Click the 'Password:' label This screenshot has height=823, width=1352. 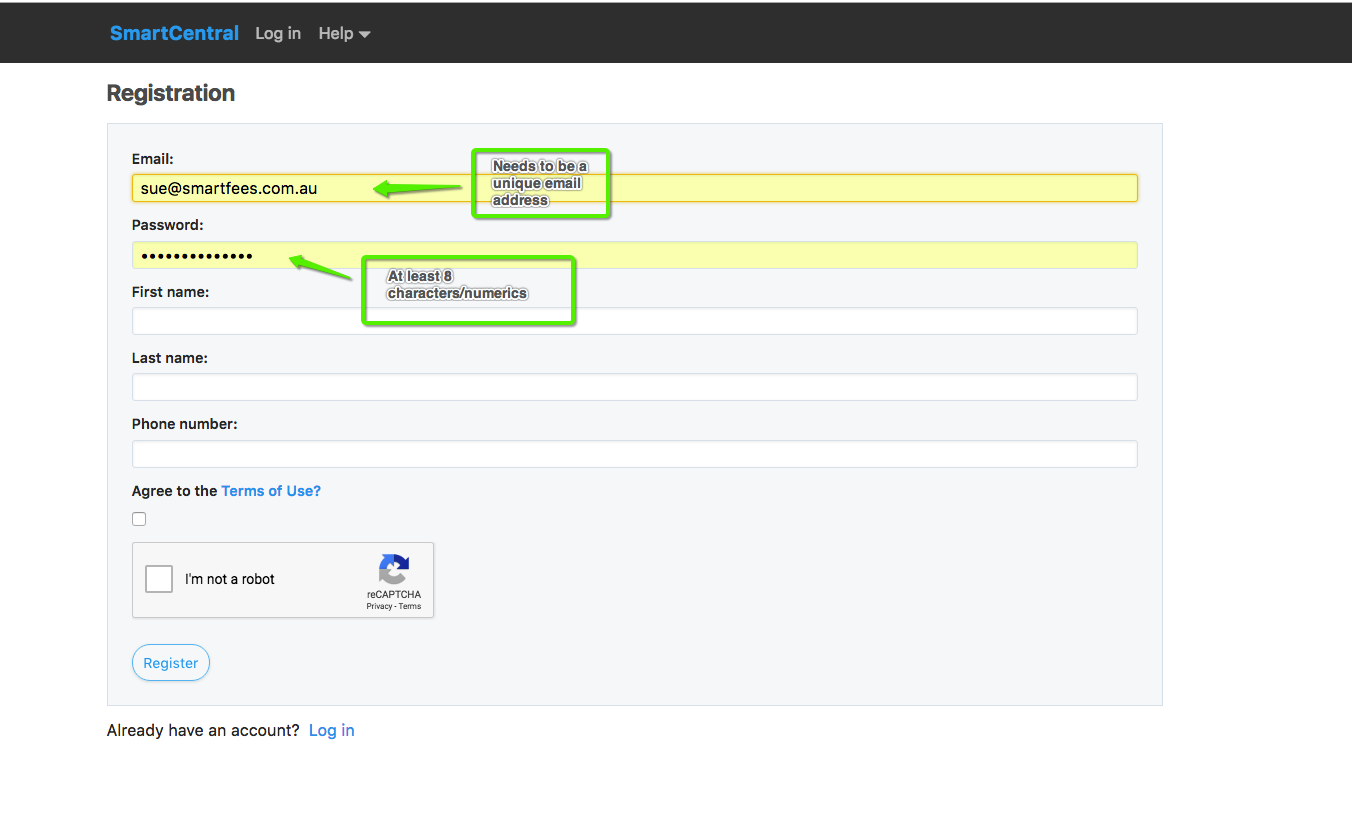[168, 225]
